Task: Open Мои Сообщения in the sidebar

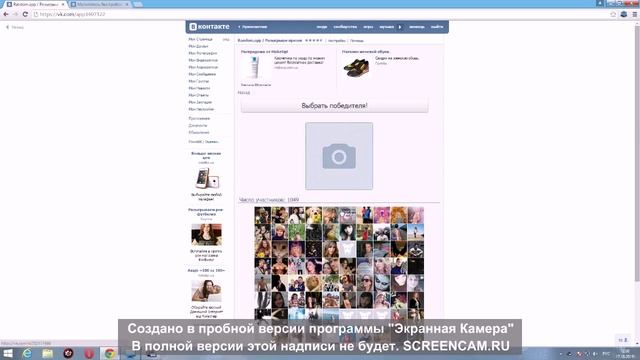Action: pos(202,74)
